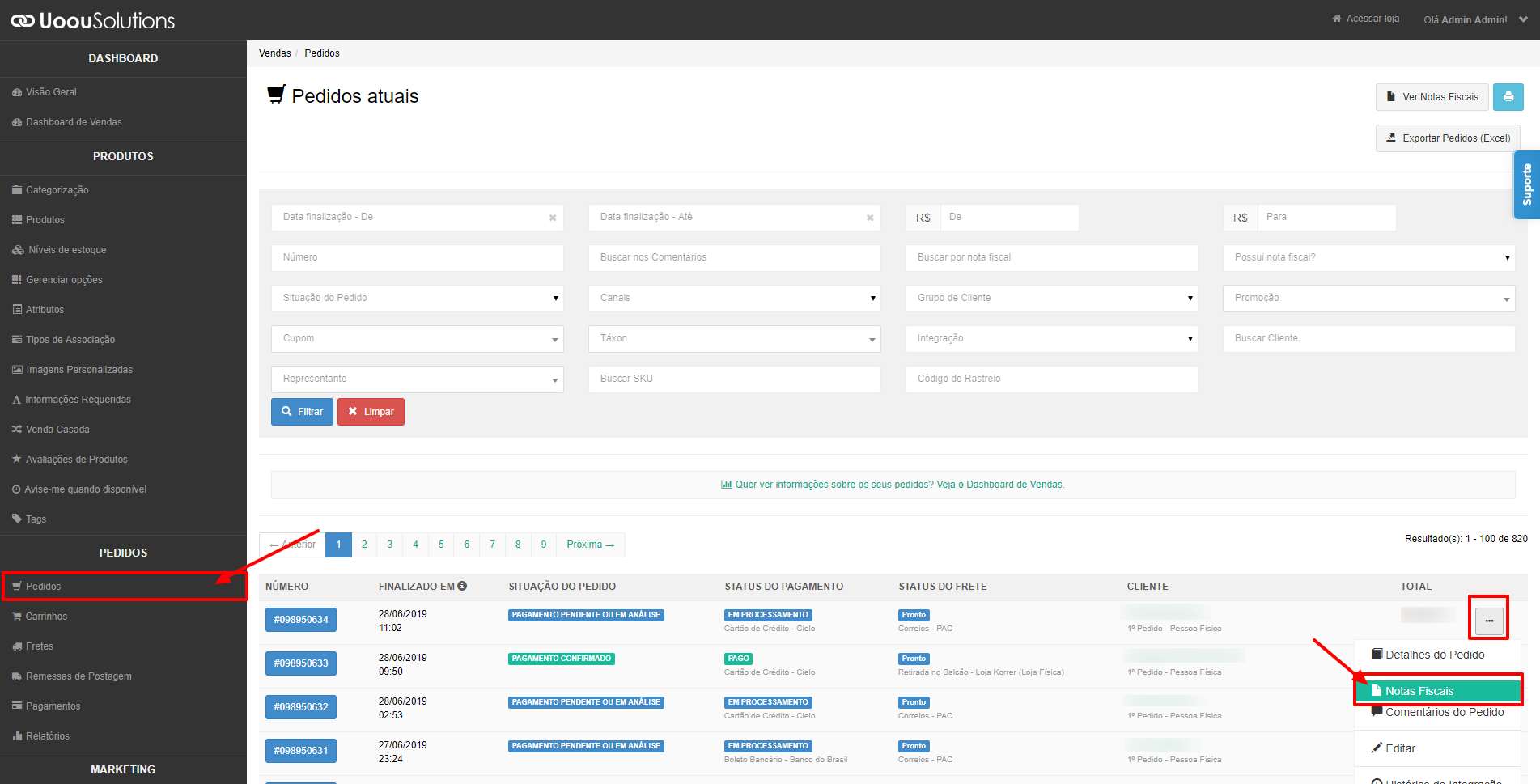Click the Dashboard de Vendas info link
This screenshot has width=1540, height=784.
[893, 485]
